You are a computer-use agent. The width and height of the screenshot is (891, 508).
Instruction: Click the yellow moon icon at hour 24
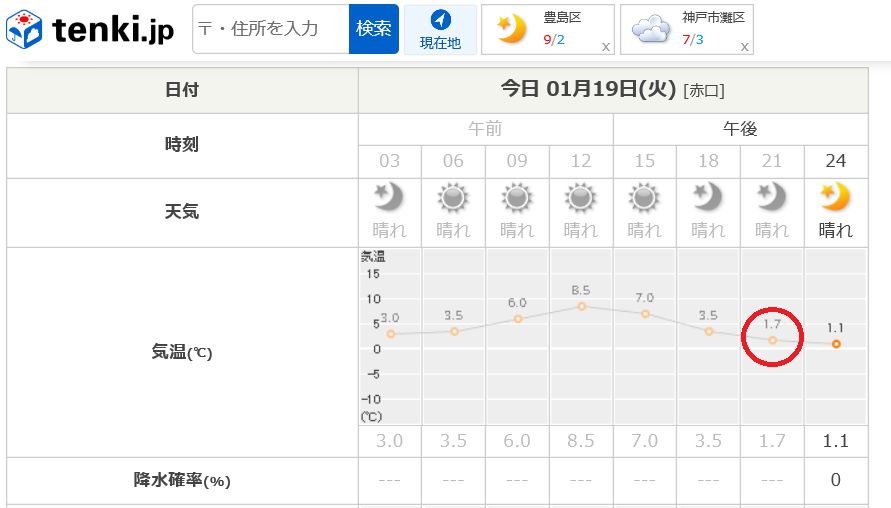(835, 197)
